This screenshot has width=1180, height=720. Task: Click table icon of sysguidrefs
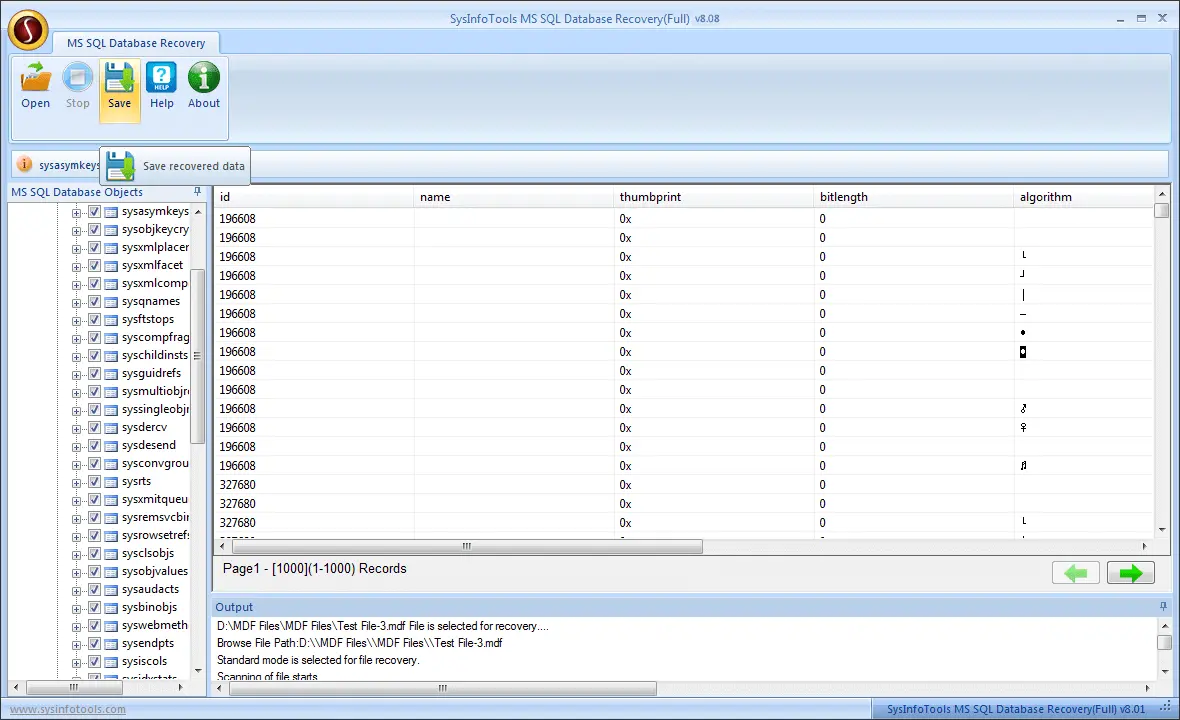[x=111, y=374]
